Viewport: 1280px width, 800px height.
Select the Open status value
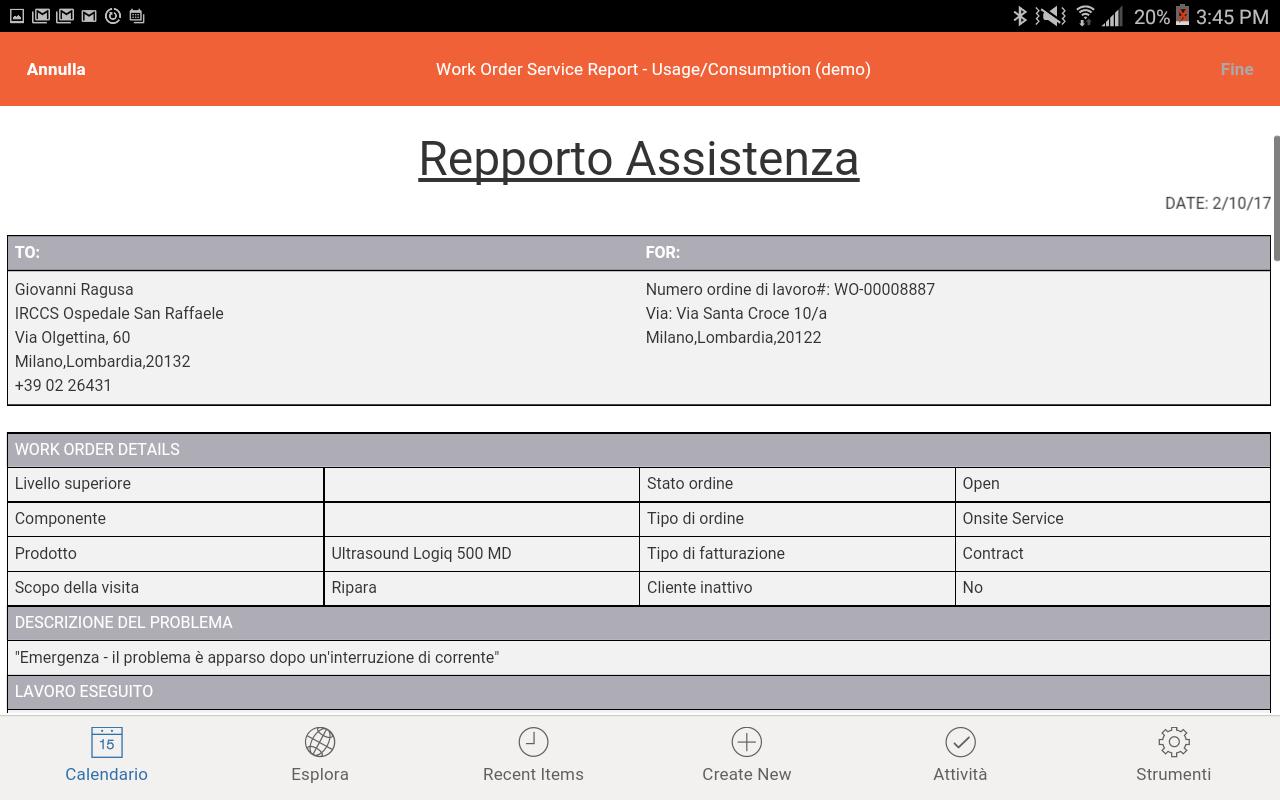pos(981,483)
